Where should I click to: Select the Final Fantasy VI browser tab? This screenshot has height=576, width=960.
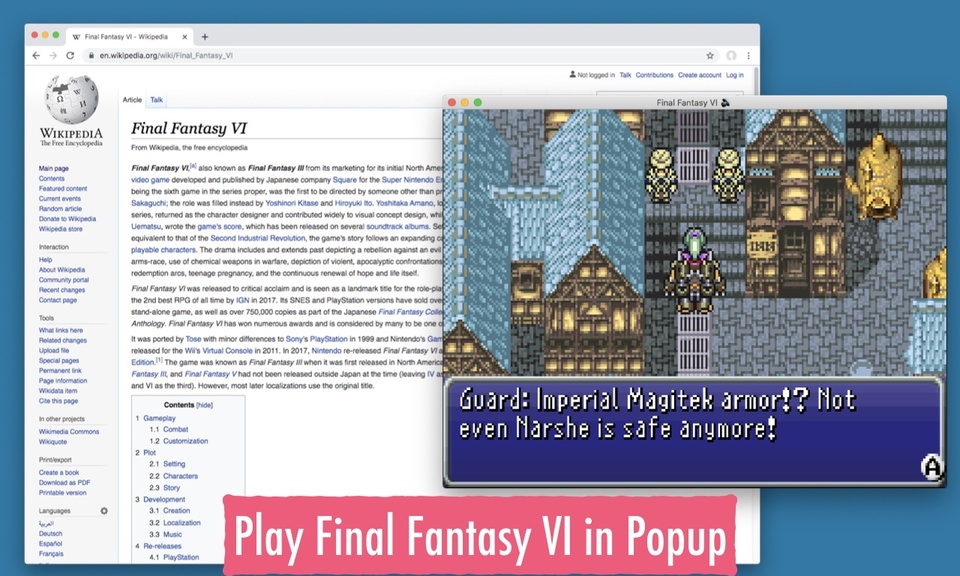(130, 37)
